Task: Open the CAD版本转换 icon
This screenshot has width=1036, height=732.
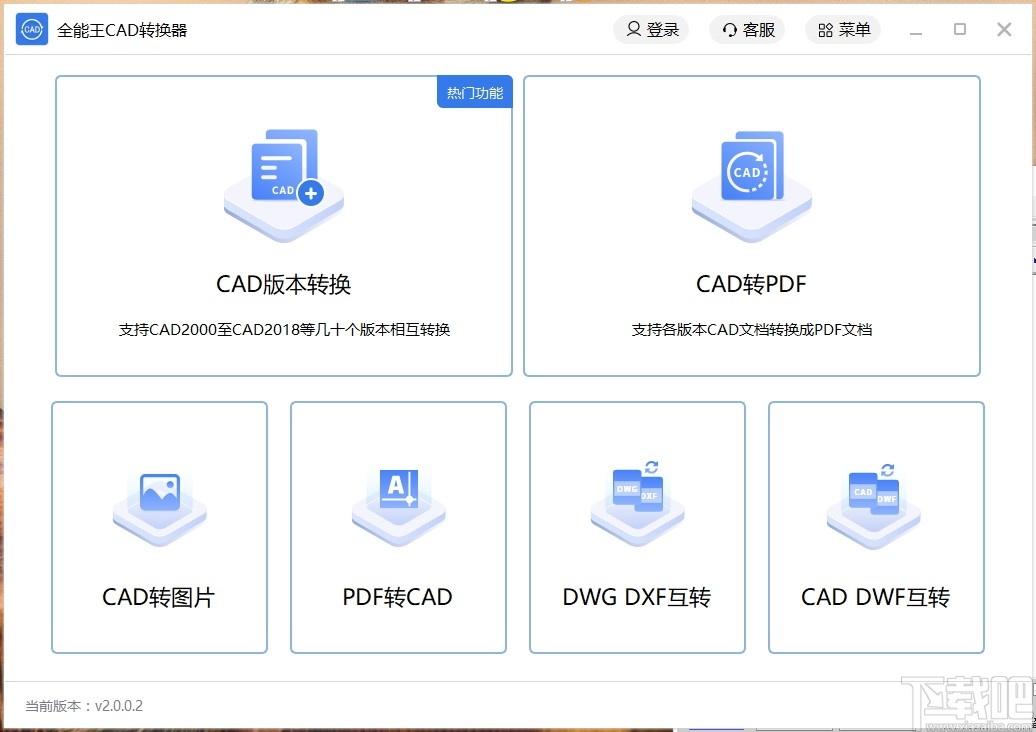Action: coord(283,185)
